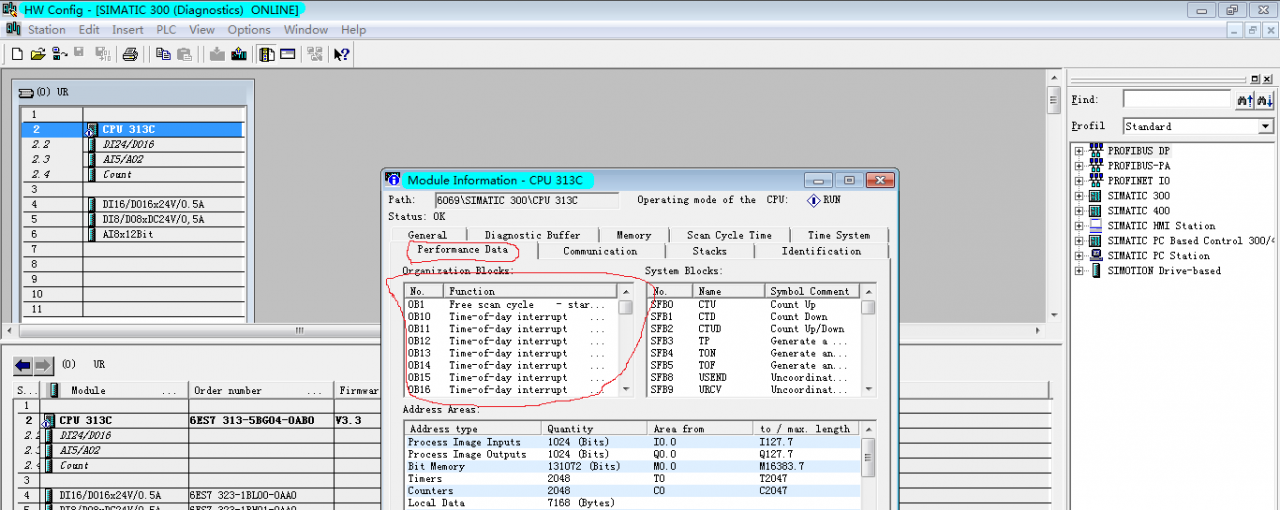Image resolution: width=1280 pixels, height=510 pixels.
Task: Open the PLC menu
Action: click(x=166, y=30)
